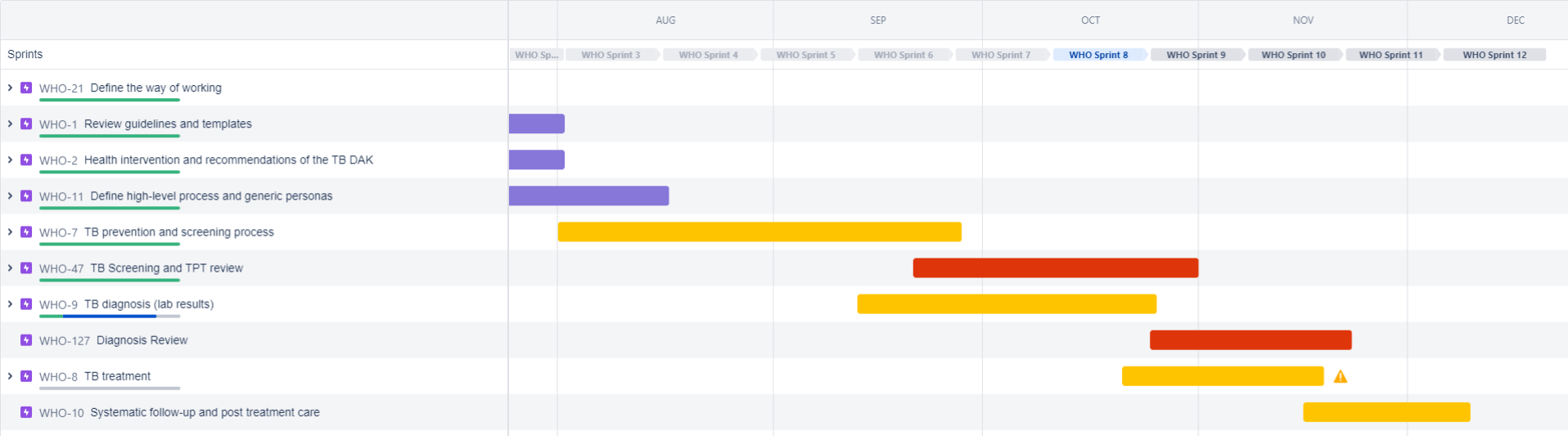
Task: Click the epic icon beside WHO-9
Action: [26, 304]
